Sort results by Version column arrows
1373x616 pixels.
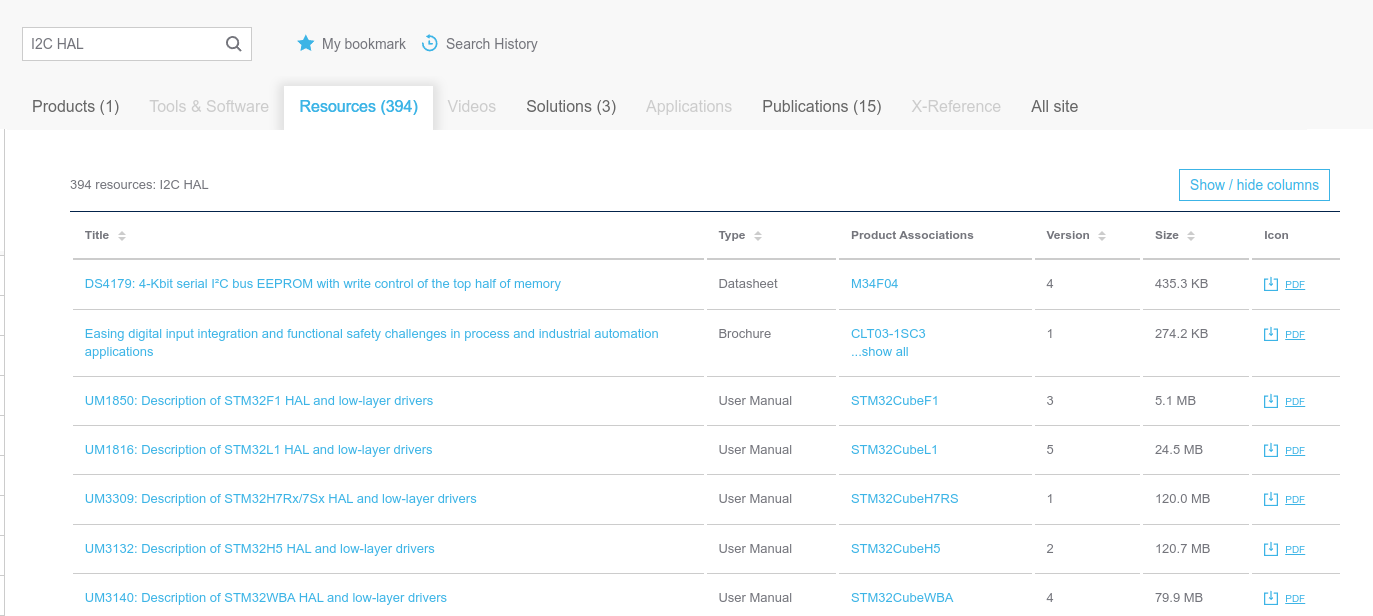[x=1102, y=236]
